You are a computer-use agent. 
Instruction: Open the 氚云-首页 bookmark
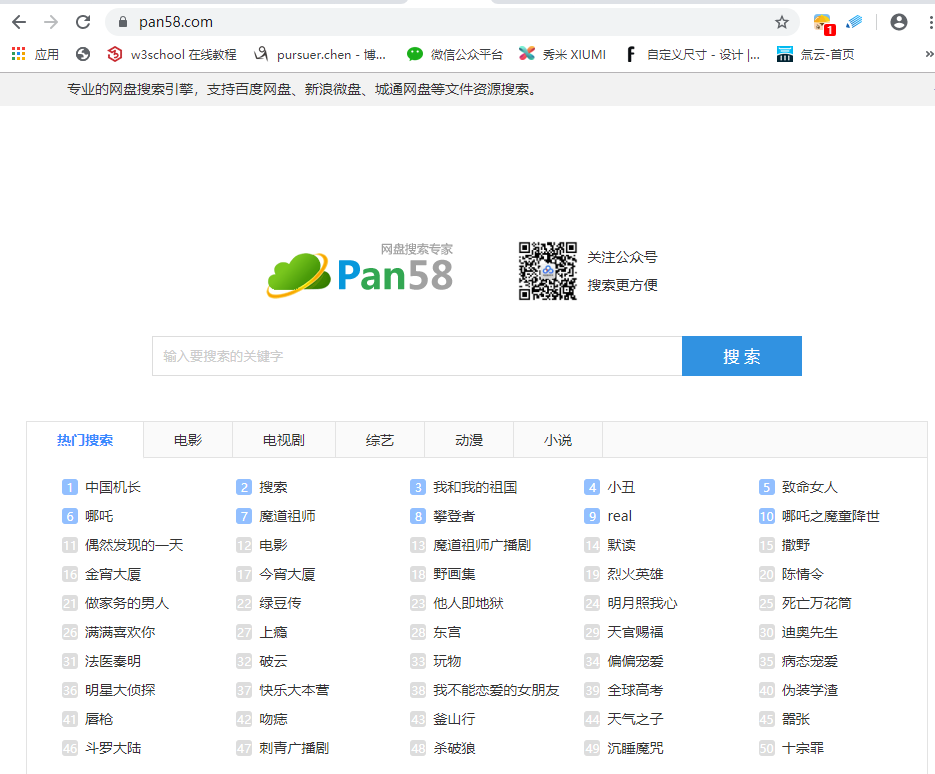tap(816, 54)
